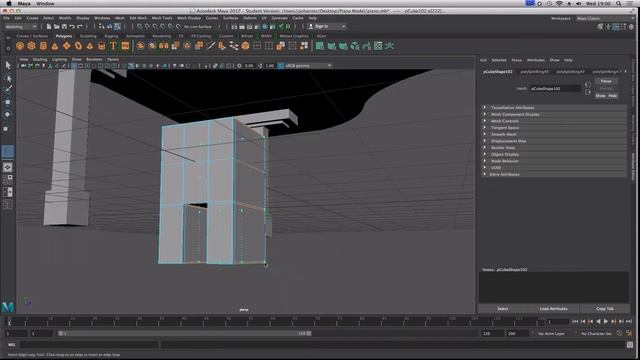This screenshot has width=640, height=360.
Task: Choose the Paint Selection tool in Tool Box
Action: tap(8, 89)
